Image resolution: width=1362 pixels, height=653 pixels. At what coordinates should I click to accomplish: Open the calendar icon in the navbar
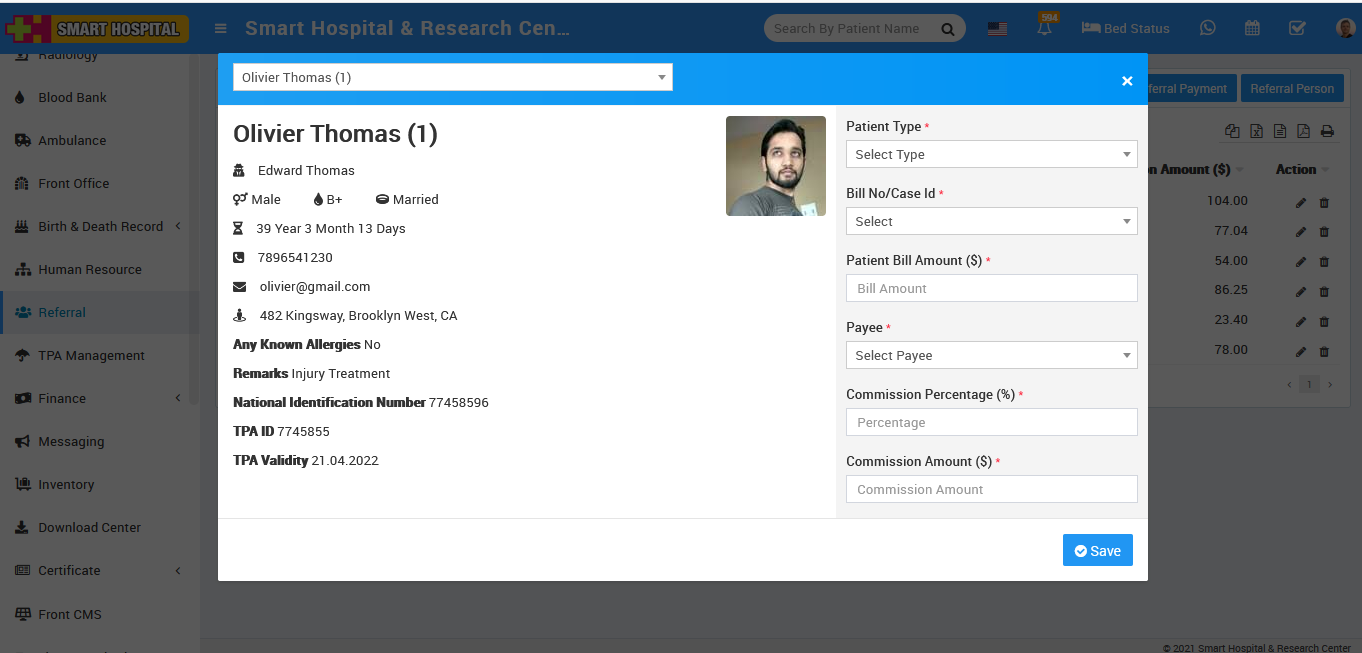click(1252, 28)
